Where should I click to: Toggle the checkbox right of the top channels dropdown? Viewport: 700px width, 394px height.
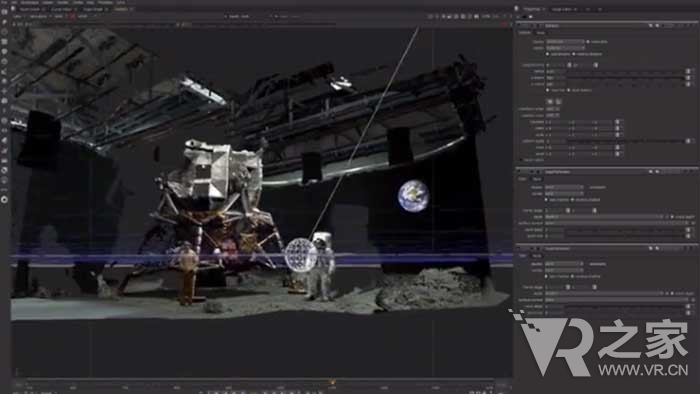588,41
